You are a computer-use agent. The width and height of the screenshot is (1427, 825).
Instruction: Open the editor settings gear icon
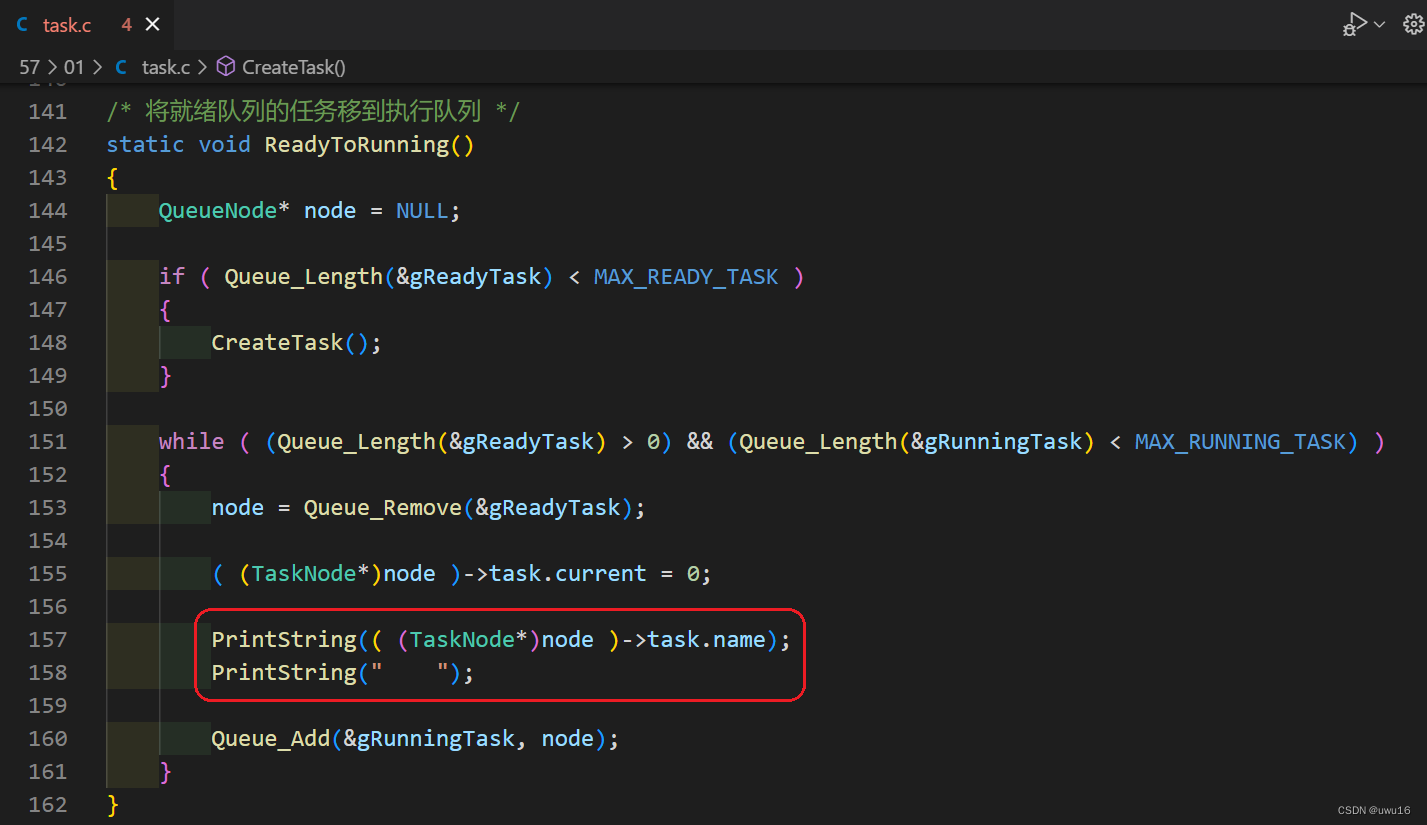click(1412, 25)
